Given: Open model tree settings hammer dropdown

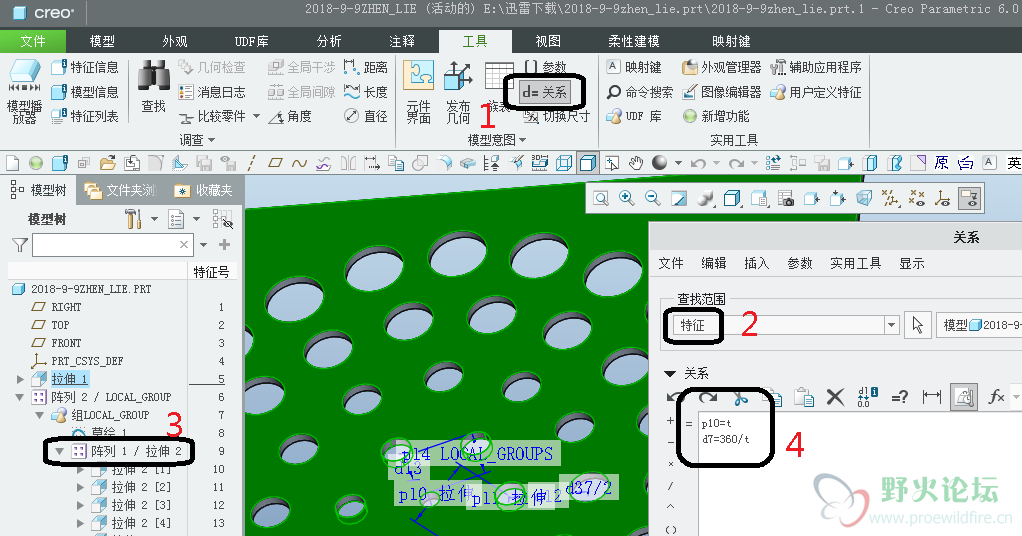Looking at the screenshot, I should pyautogui.click(x=154, y=219).
